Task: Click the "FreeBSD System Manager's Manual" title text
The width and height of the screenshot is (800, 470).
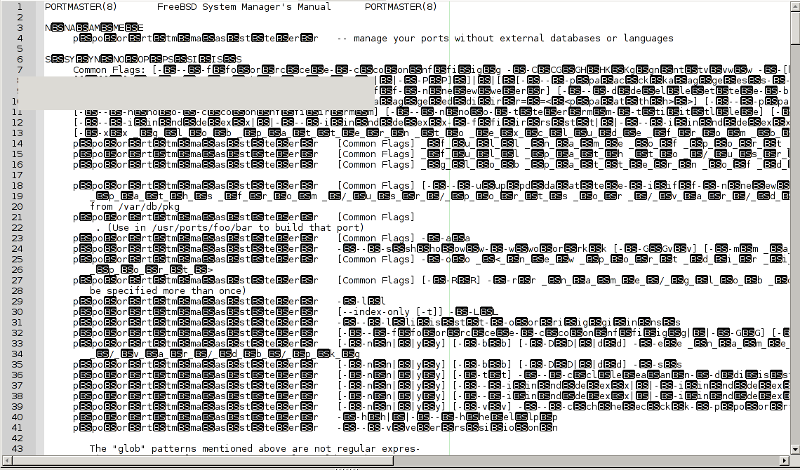Action: (x=221, y=7)
